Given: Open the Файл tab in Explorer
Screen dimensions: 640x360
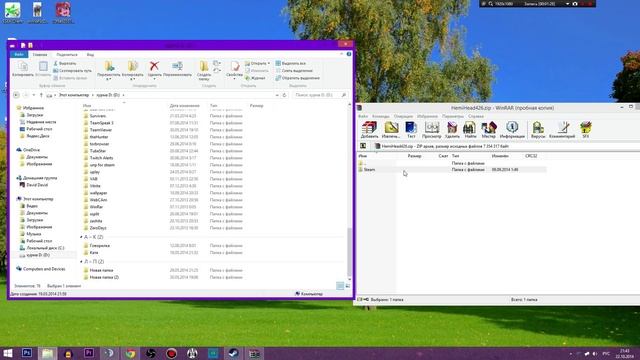Looking at the screenshot, I should coord(19,54).
